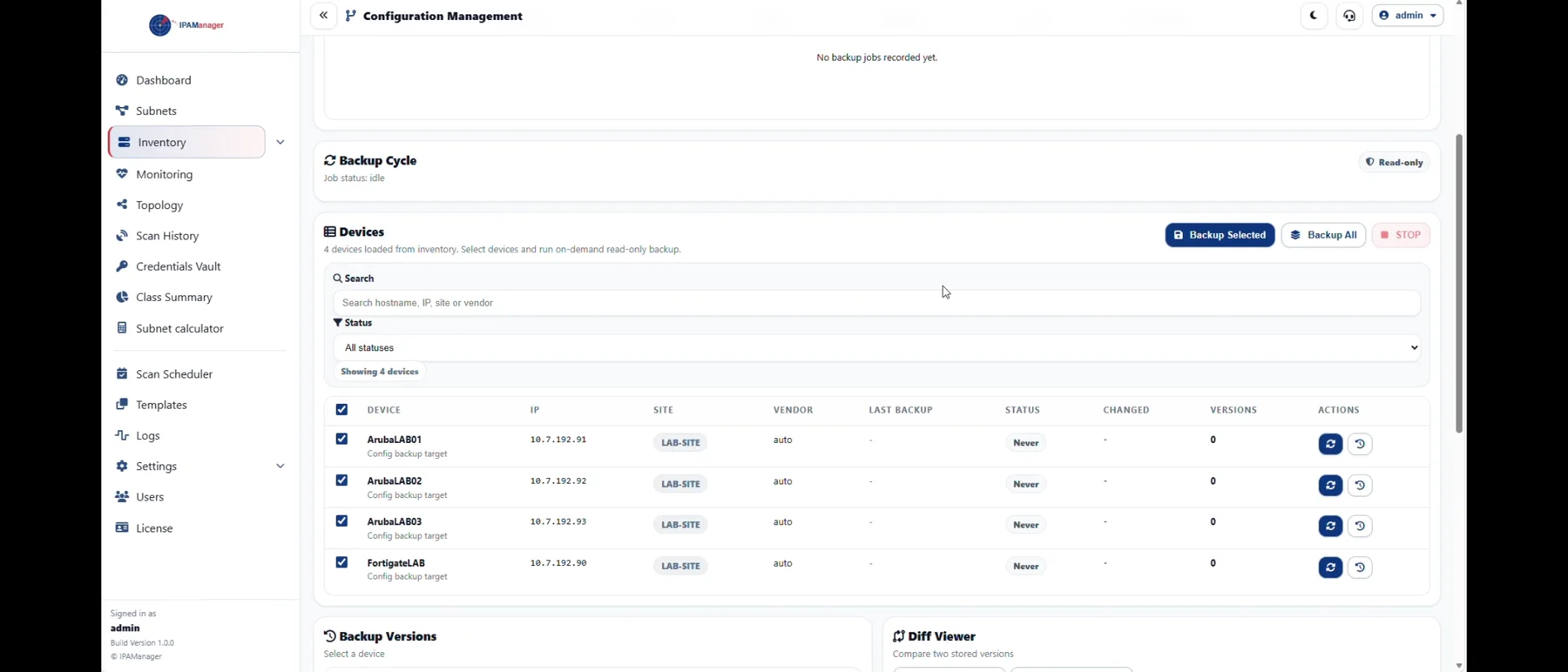The width and height of the screenshot is (1568, 672).
Task: View Class Summary
Action: [174, 298]
